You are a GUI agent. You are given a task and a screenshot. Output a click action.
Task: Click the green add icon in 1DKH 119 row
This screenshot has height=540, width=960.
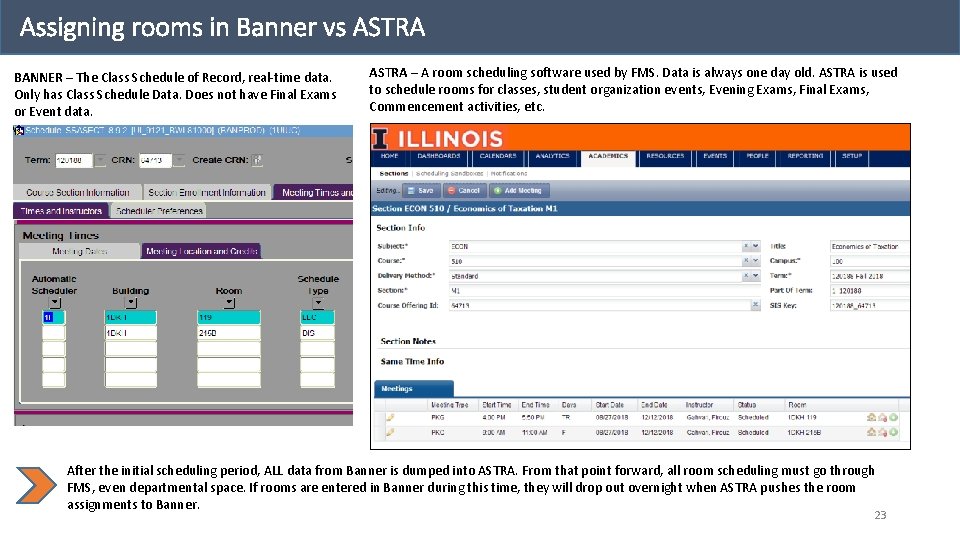pyautogui.click(x=893, y=418)
